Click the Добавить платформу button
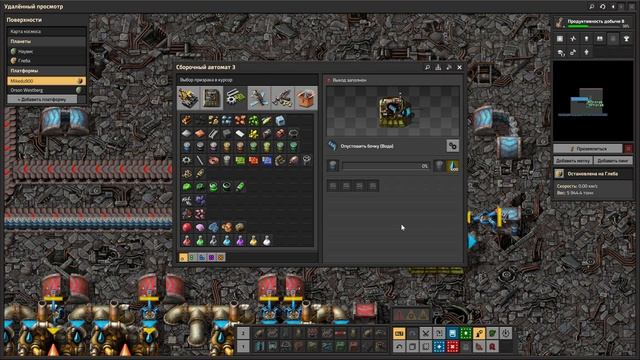Image resolution: width=640 pixels, height=360 pixels. [x=42, y=99]
